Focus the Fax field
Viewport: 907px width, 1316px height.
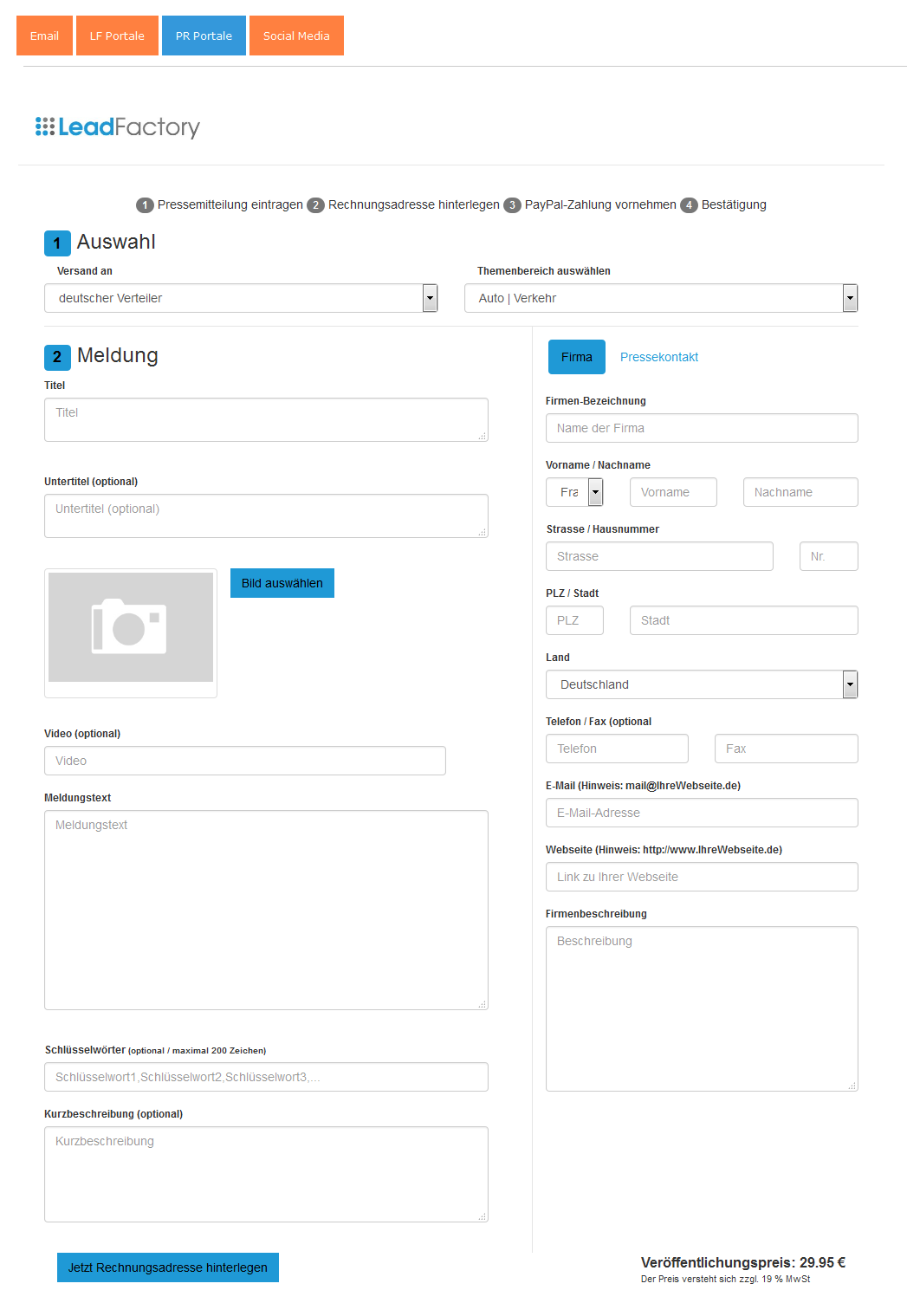click(x=787, y=749)
